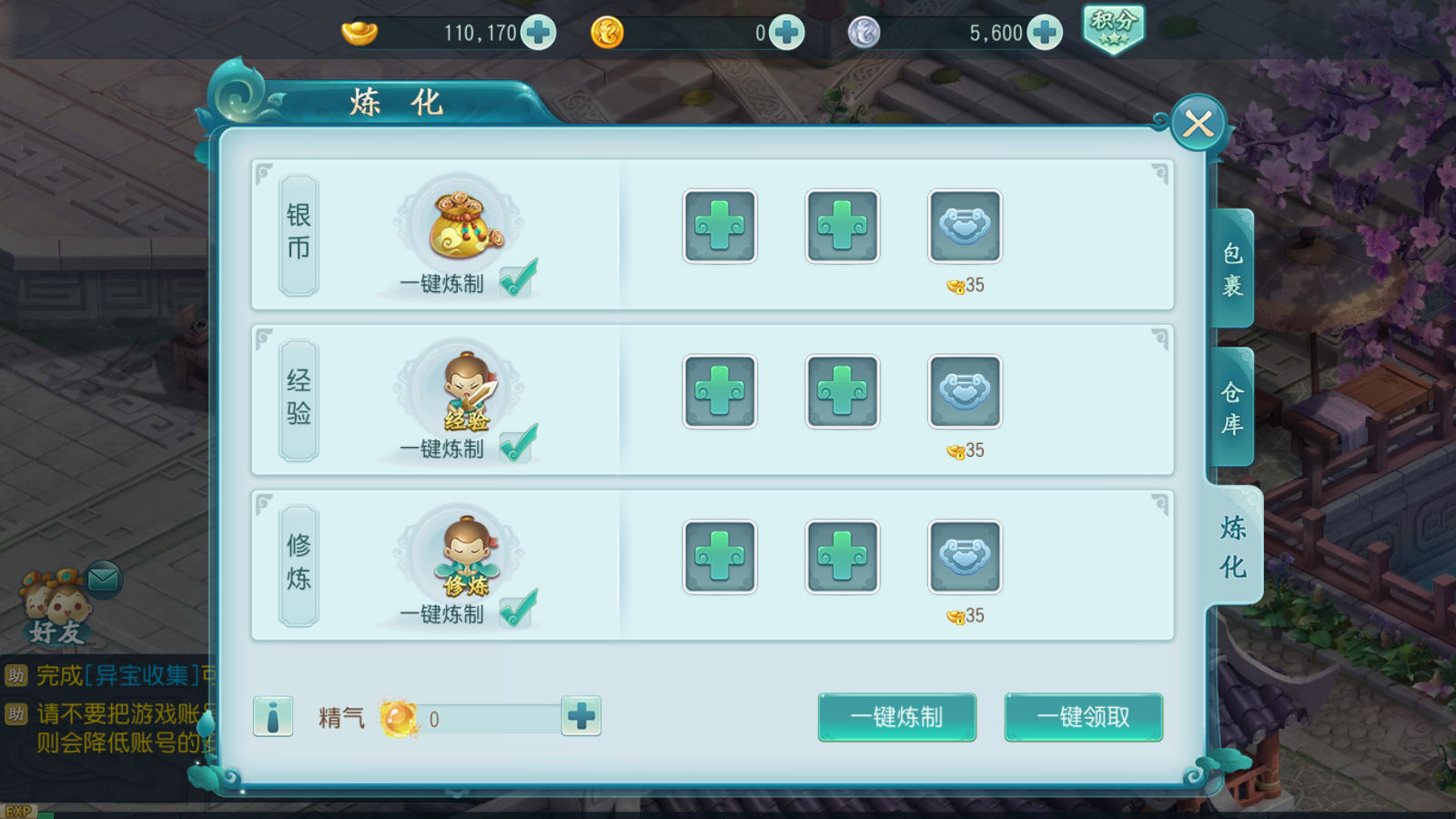Open the mail envelope icon
Viewport: 1456px width, 819px height.
103,579
